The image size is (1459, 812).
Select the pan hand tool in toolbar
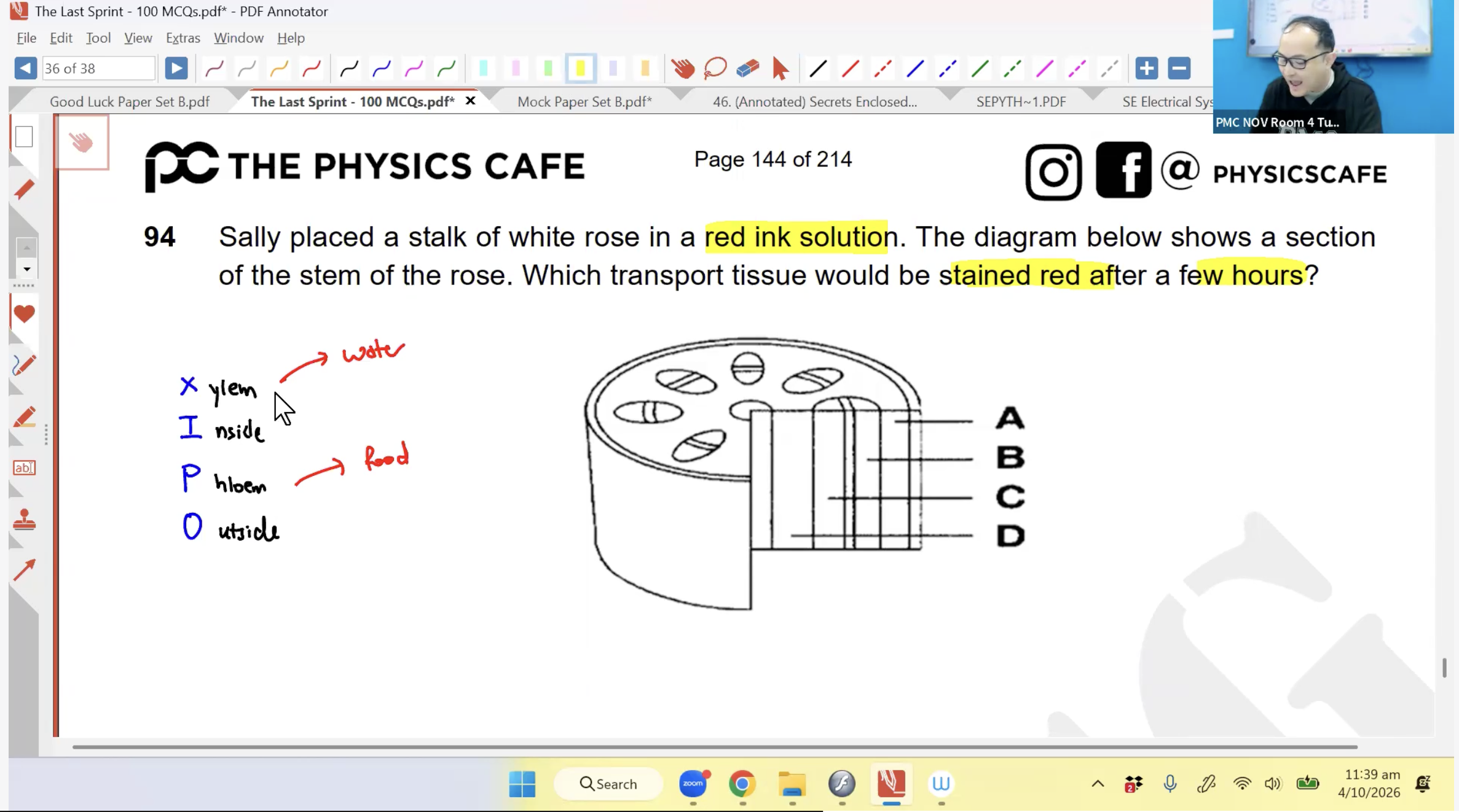(683, 68)
